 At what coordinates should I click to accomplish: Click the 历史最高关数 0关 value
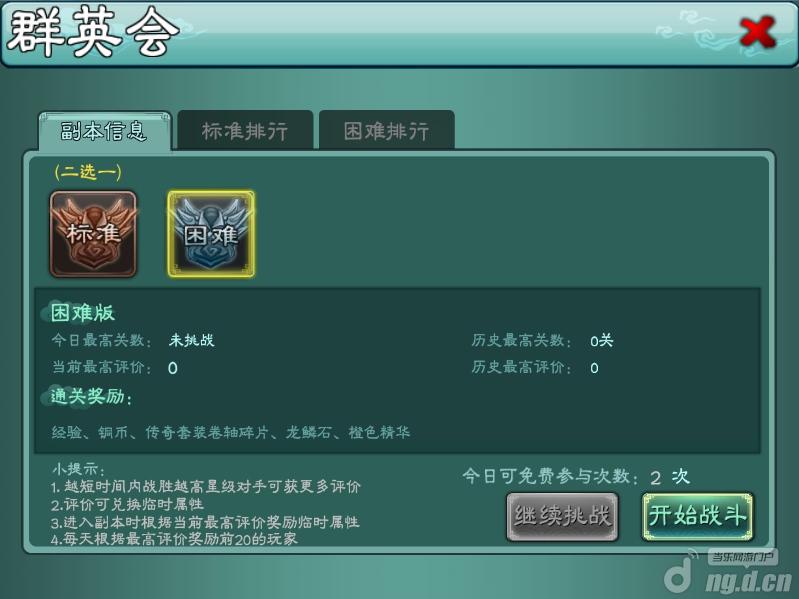tap(601, 341)
